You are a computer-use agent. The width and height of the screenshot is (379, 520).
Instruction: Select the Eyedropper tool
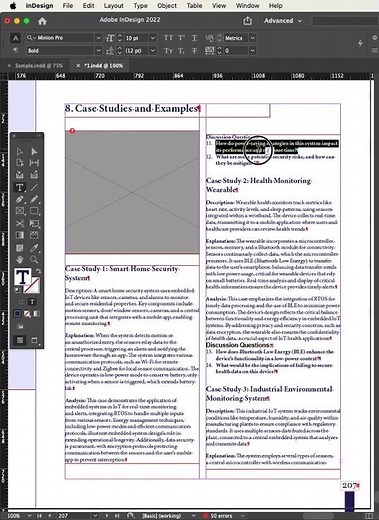click(x=34, y=248)
